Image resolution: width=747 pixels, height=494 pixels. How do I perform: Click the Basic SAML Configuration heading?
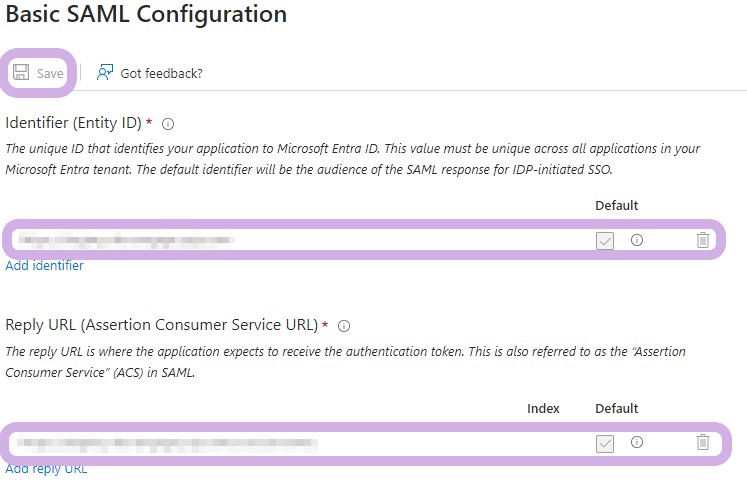pyautogui.click(x=147, y=15)
